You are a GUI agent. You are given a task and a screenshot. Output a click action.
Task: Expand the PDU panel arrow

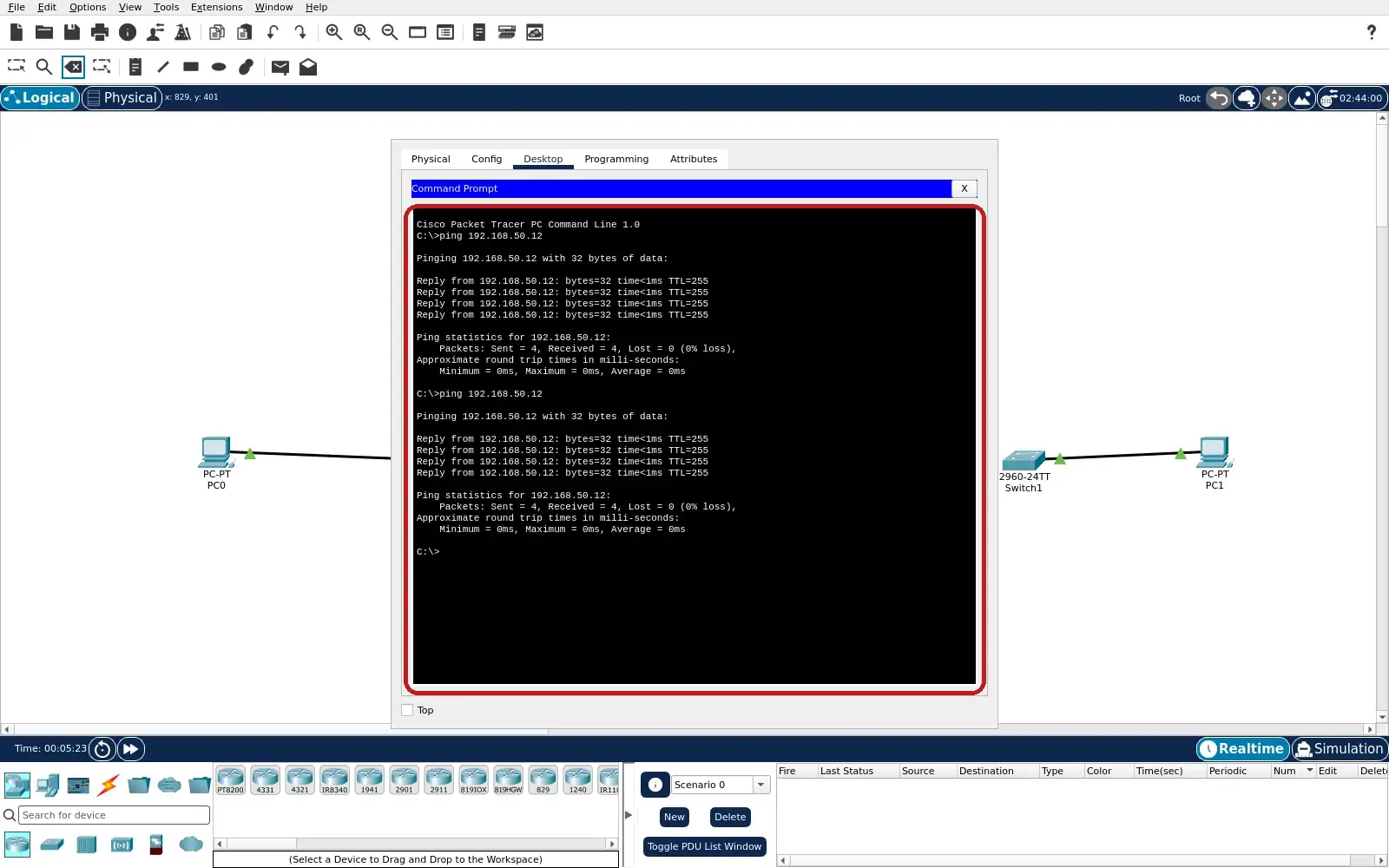click(x=629, y=815)
